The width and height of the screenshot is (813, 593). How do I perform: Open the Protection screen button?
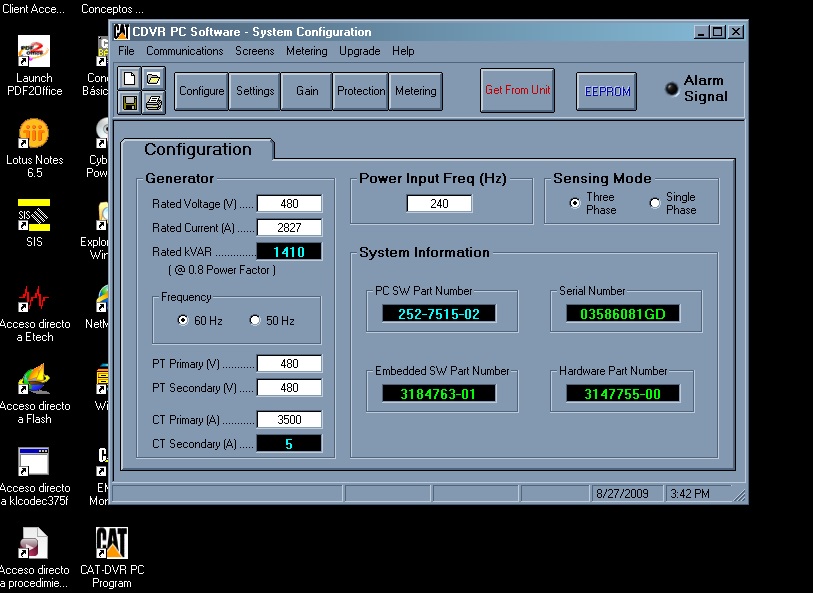[361, 91]
